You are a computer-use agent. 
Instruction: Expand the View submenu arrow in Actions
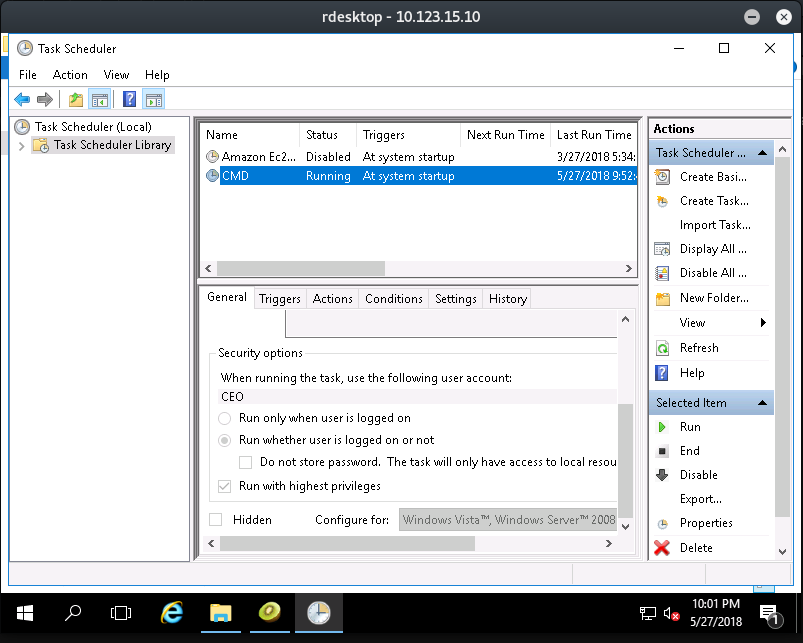[x=763, y=323]
